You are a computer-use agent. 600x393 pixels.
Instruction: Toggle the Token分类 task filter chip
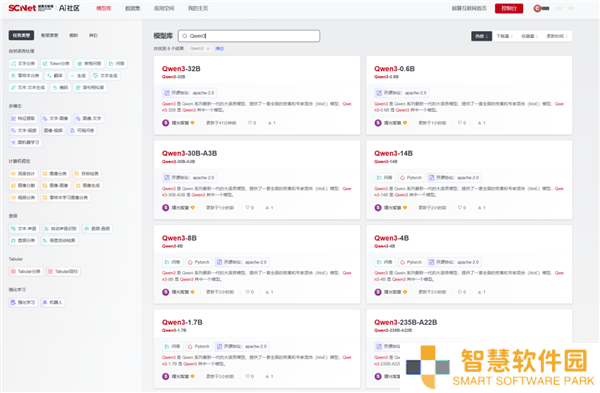click(x=56, y=64)
